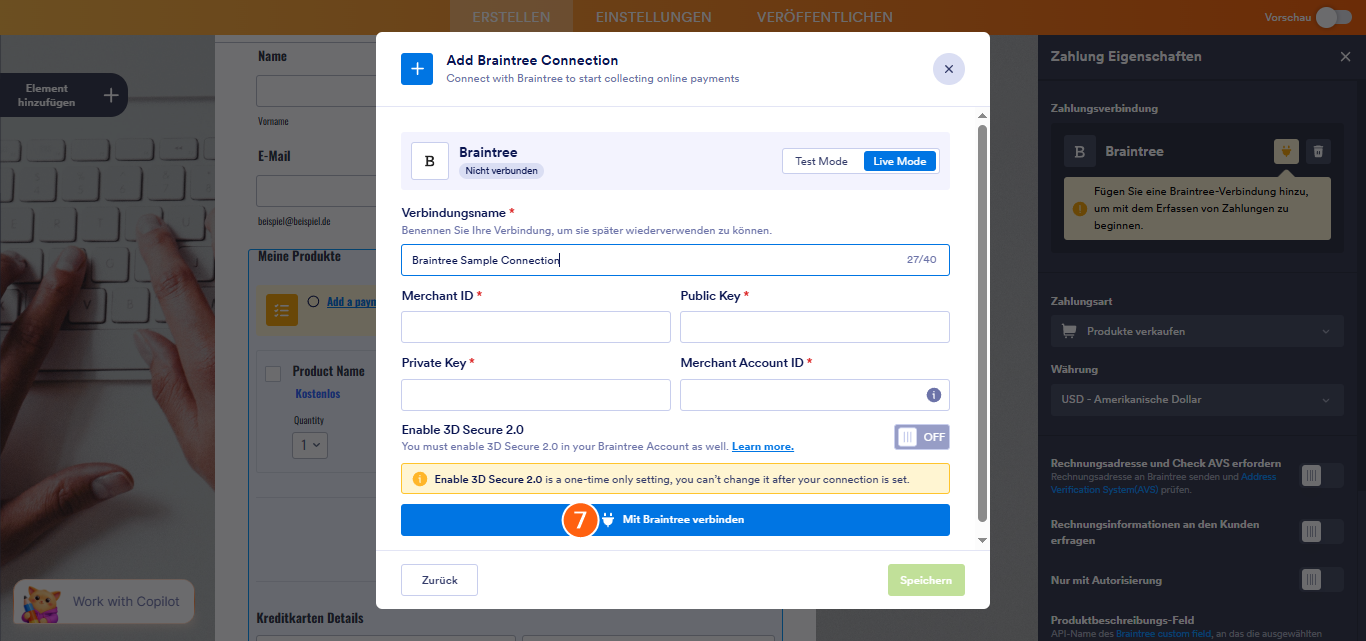Close the Add Braintree Connection dialog
This screenshot has width=1366, height=641.
[x=948, y=69]
